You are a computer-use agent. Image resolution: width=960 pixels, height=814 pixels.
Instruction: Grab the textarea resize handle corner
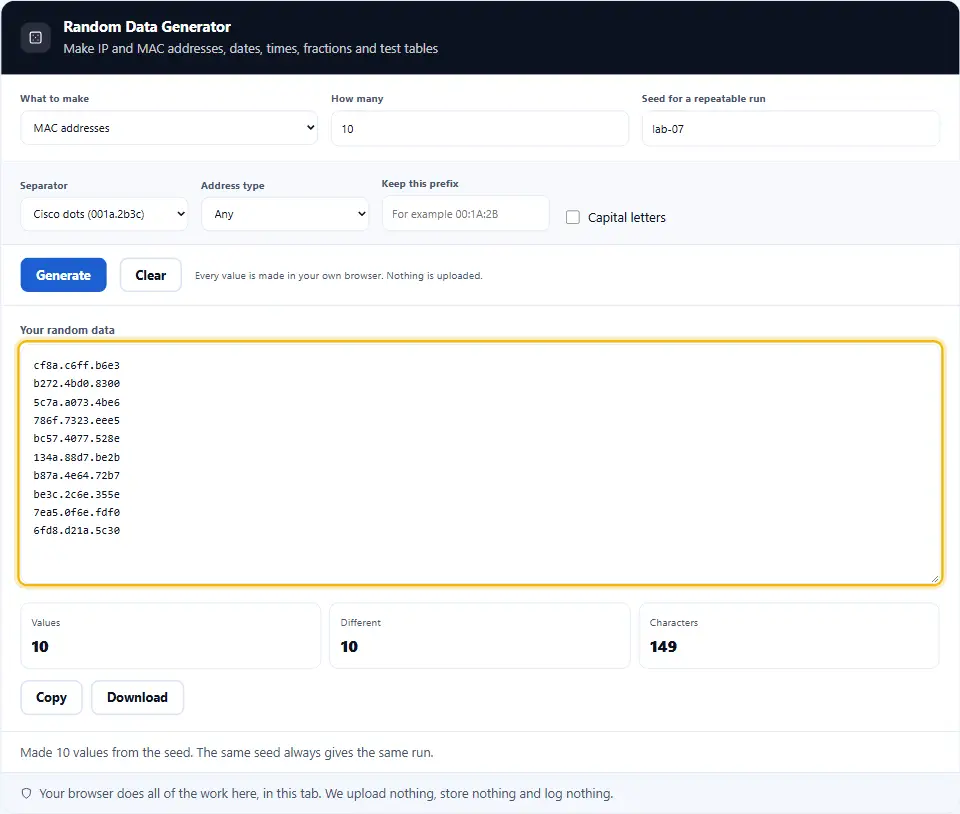click(x=935, y=578)
